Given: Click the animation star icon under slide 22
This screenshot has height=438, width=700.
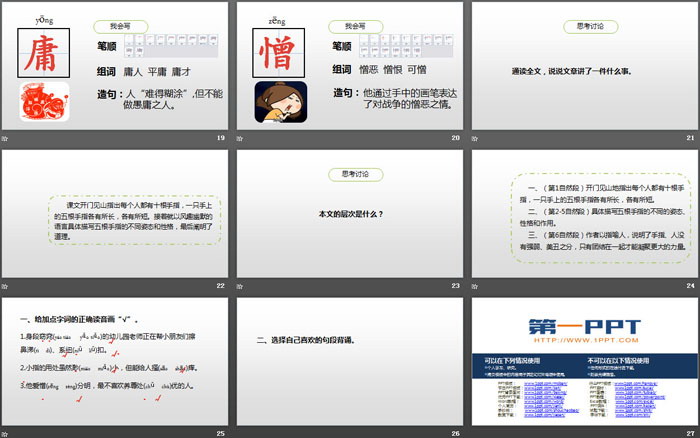Looking at the screenshot, I should point(6,286).
